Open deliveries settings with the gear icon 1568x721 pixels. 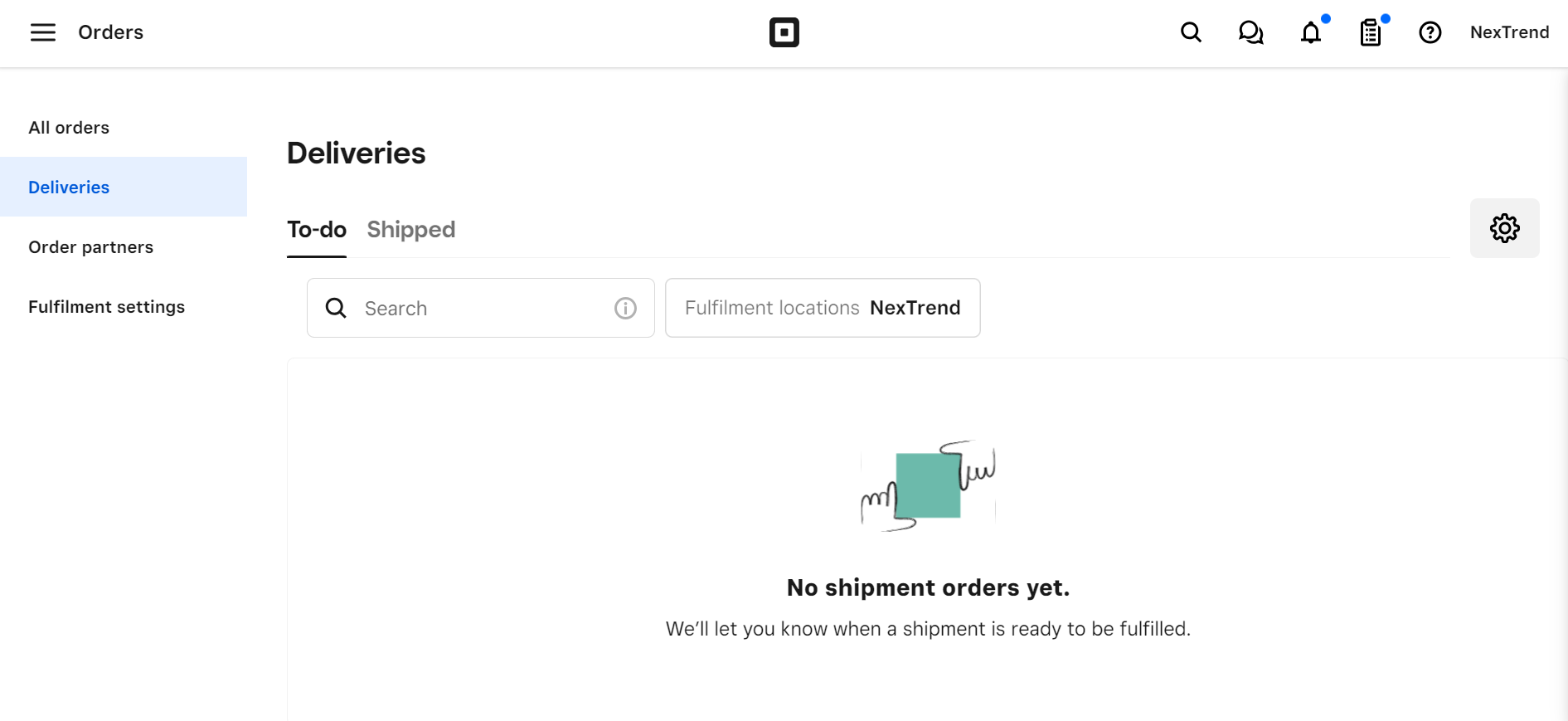1504,228
